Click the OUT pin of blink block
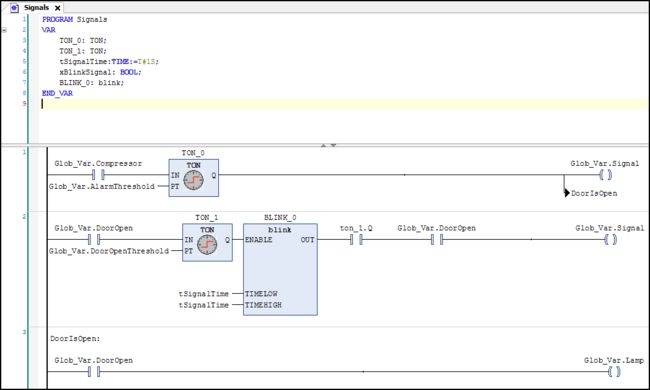The height and width of the screenshot is (390, 650). [x=308, y=240]
